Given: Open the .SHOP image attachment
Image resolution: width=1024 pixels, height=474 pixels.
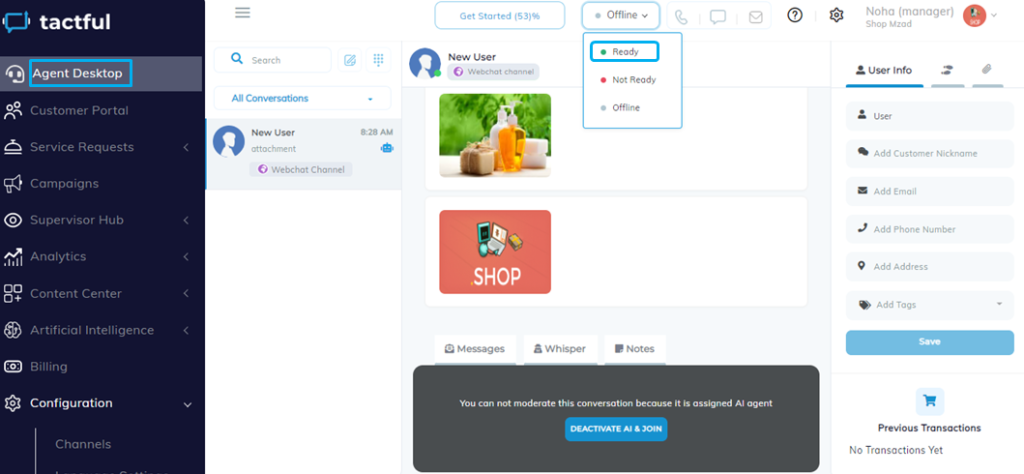Looking at the screenshot, I should pyautogui.click(x=495, y=252).
